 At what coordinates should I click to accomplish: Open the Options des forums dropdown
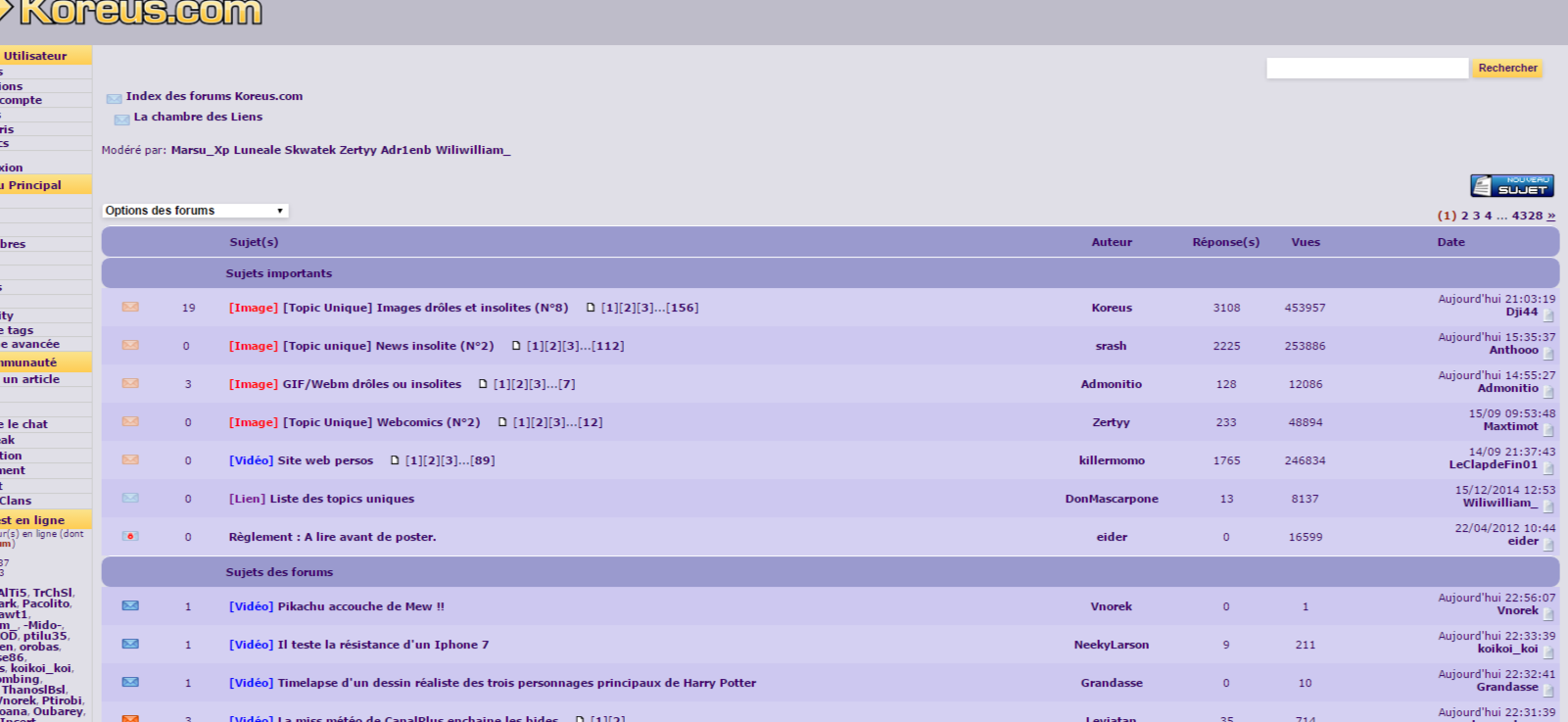click(x=195, y=211)
